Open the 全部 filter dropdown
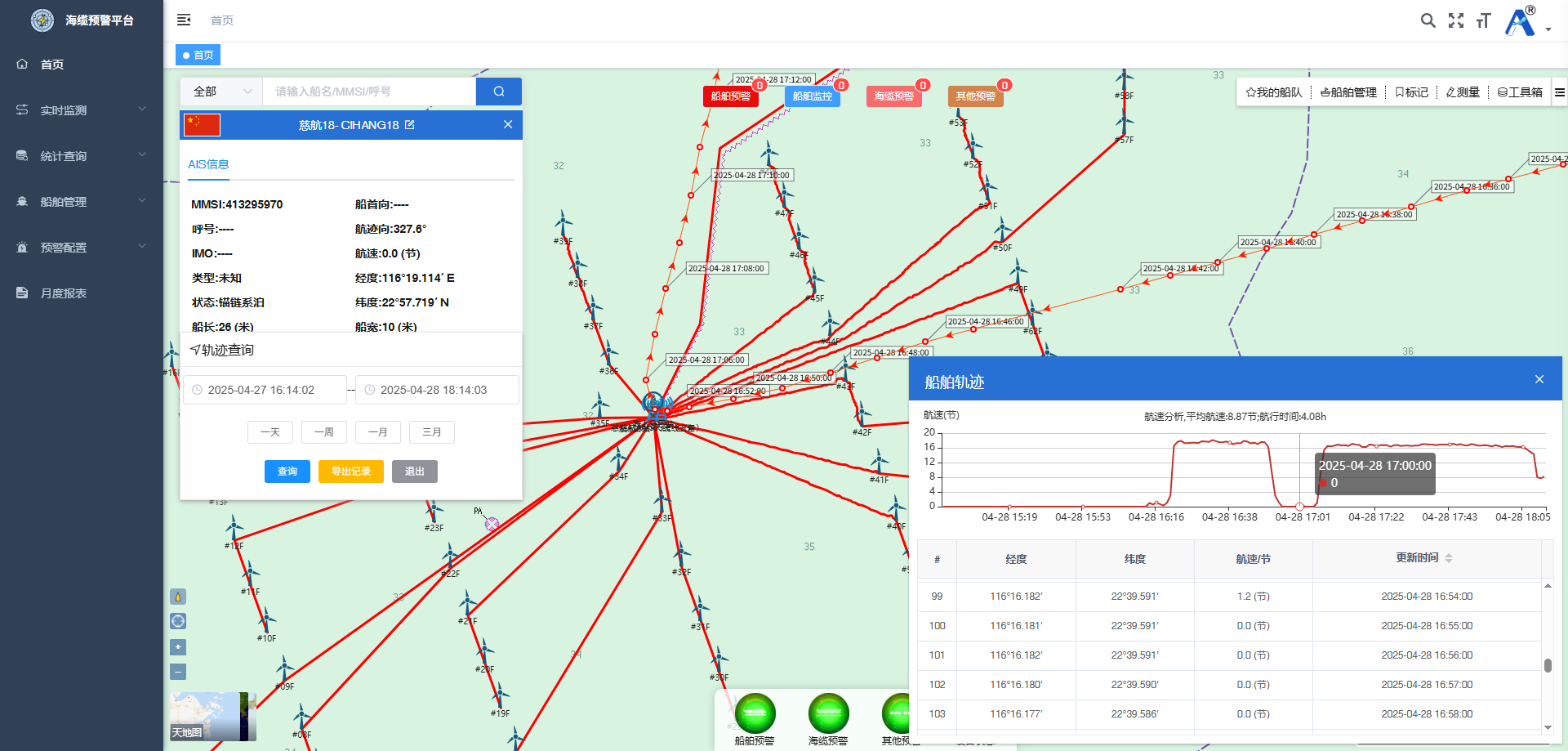 coord(221,92)
